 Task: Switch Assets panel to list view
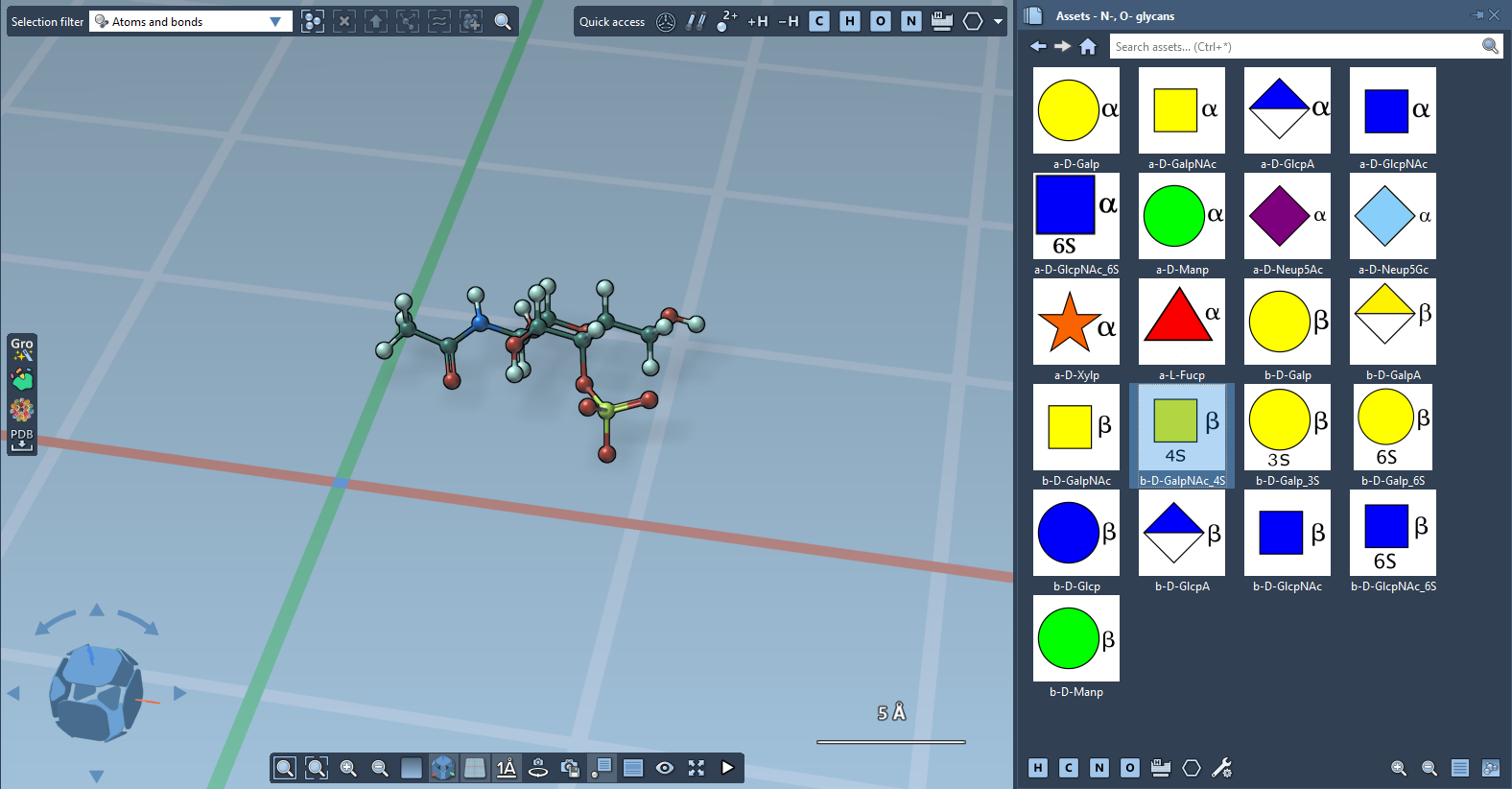click(1459, 768)
